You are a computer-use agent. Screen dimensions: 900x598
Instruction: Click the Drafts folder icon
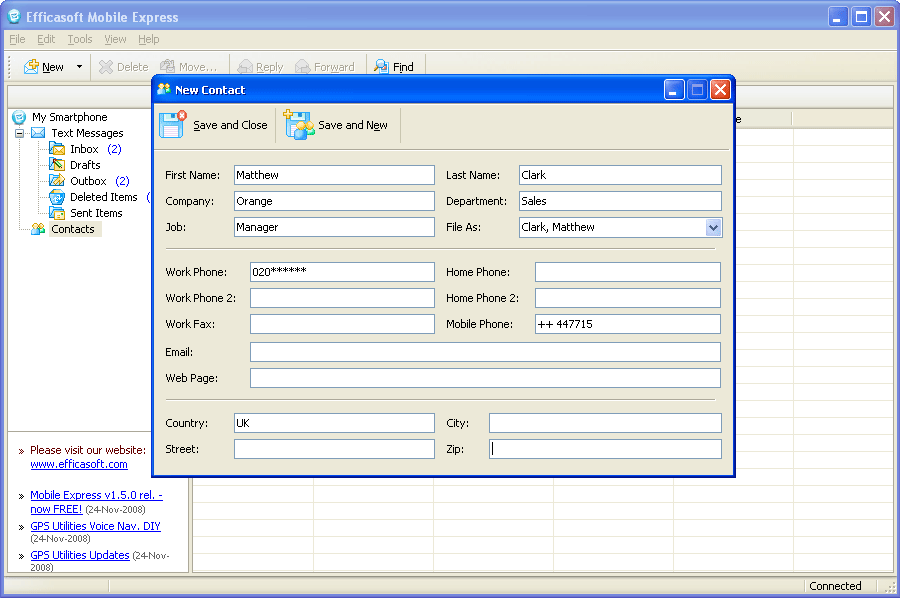point(57,165)
